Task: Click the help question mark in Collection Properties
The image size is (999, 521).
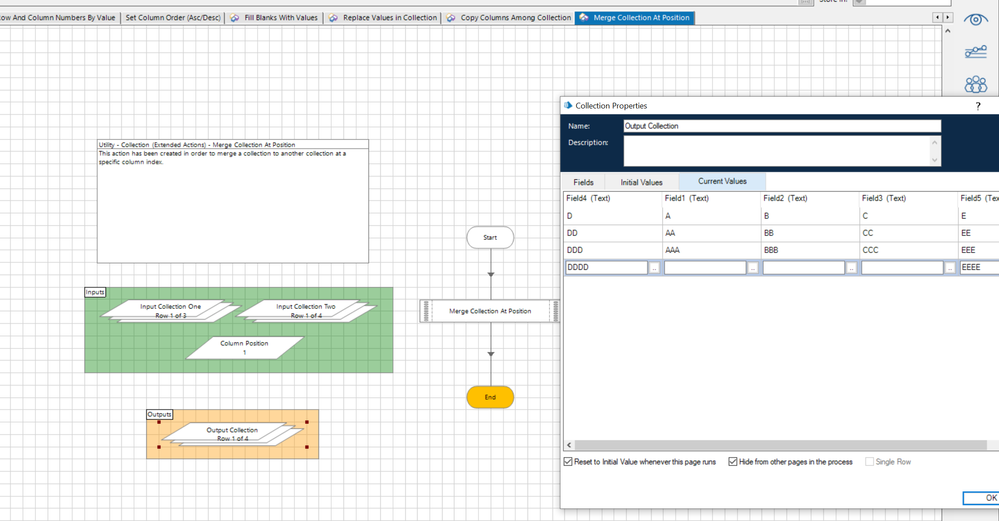Action: click(978, 106)
